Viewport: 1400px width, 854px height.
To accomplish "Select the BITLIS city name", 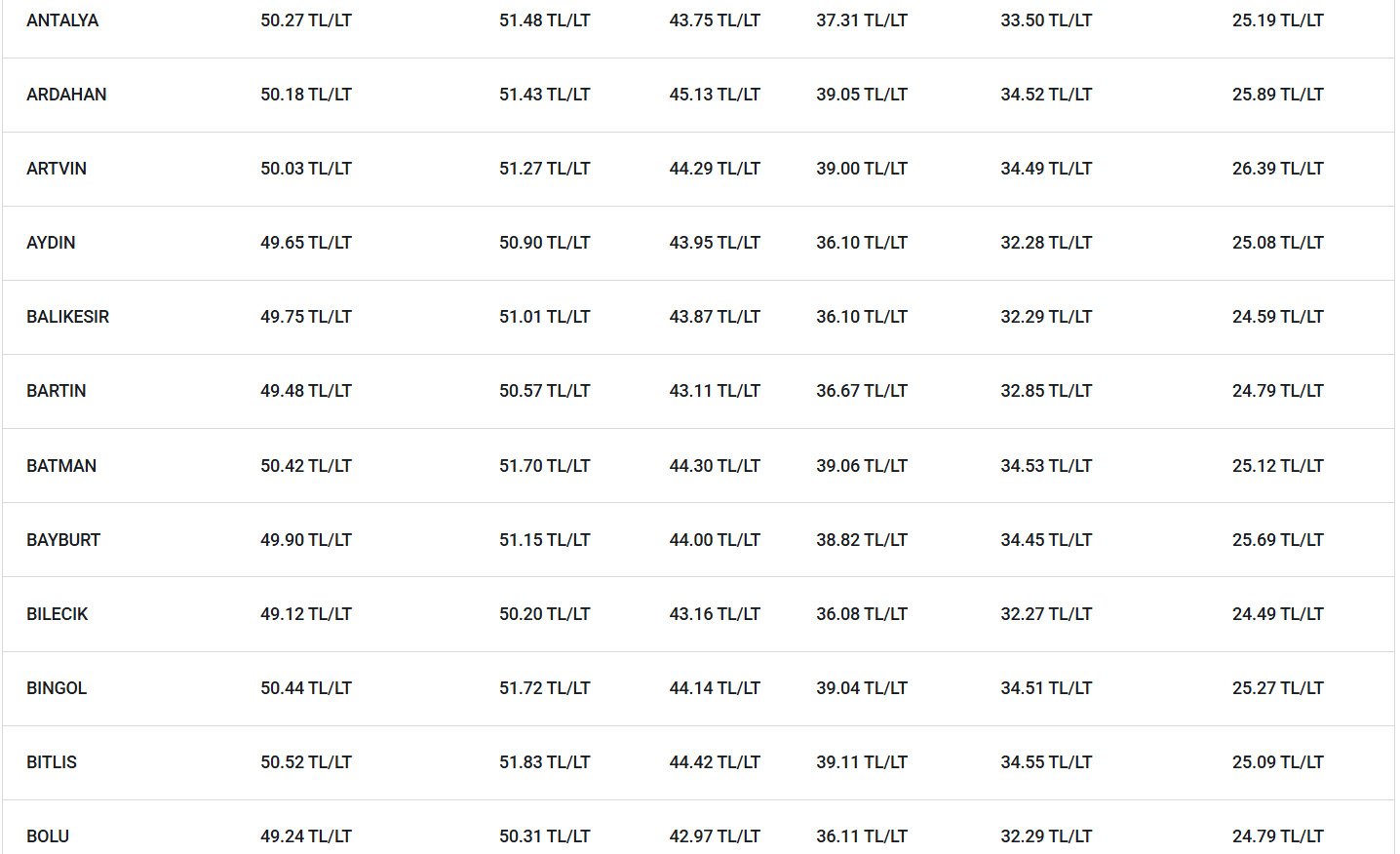I will click(x=52, y=762).
